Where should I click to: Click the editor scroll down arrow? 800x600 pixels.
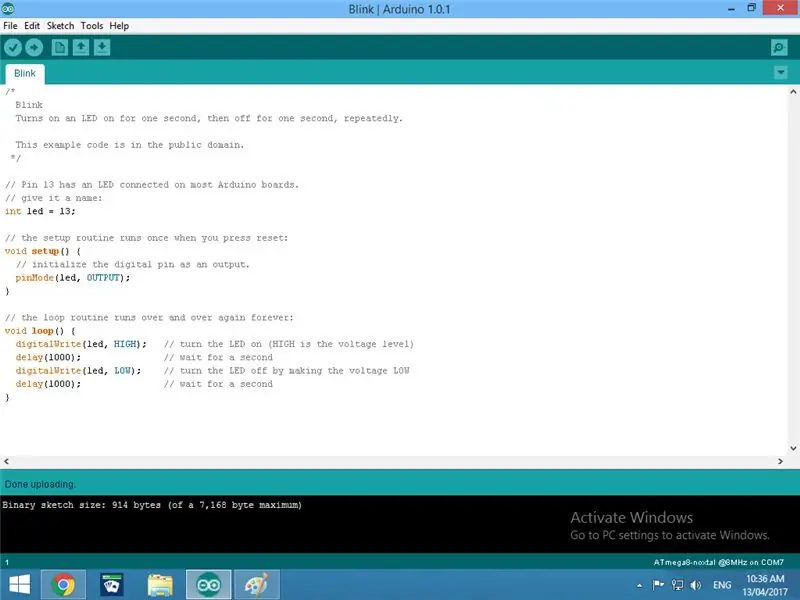click(793, 448)
